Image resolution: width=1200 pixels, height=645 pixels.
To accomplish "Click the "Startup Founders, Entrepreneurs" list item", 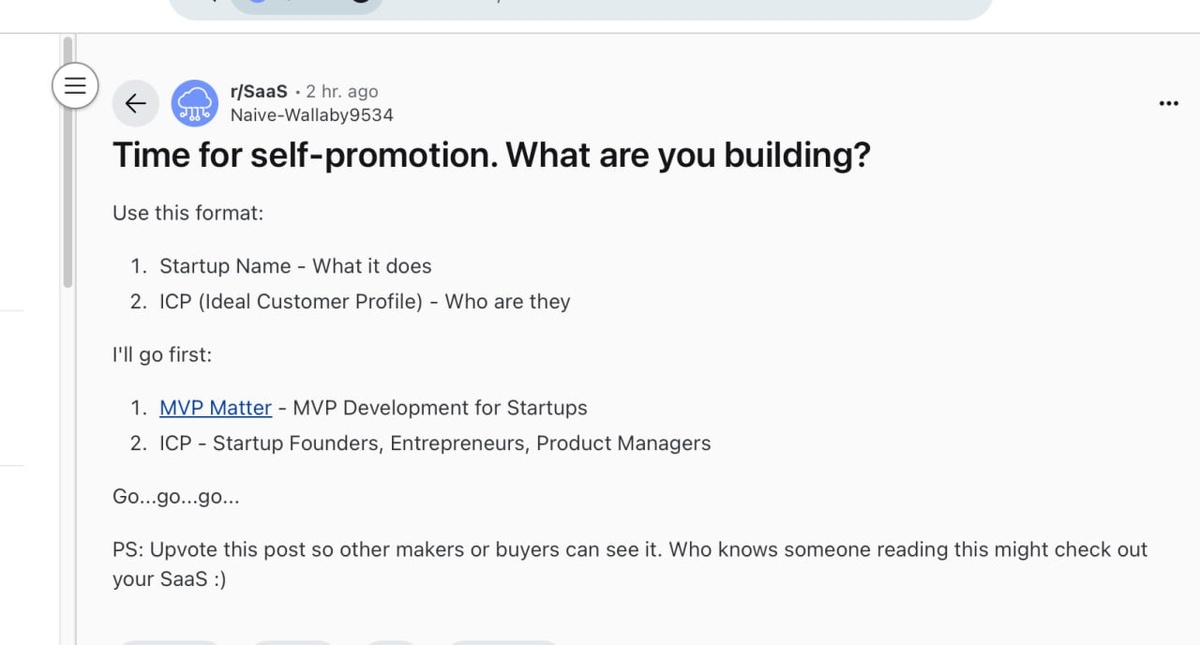I will (x=435, y=443).
